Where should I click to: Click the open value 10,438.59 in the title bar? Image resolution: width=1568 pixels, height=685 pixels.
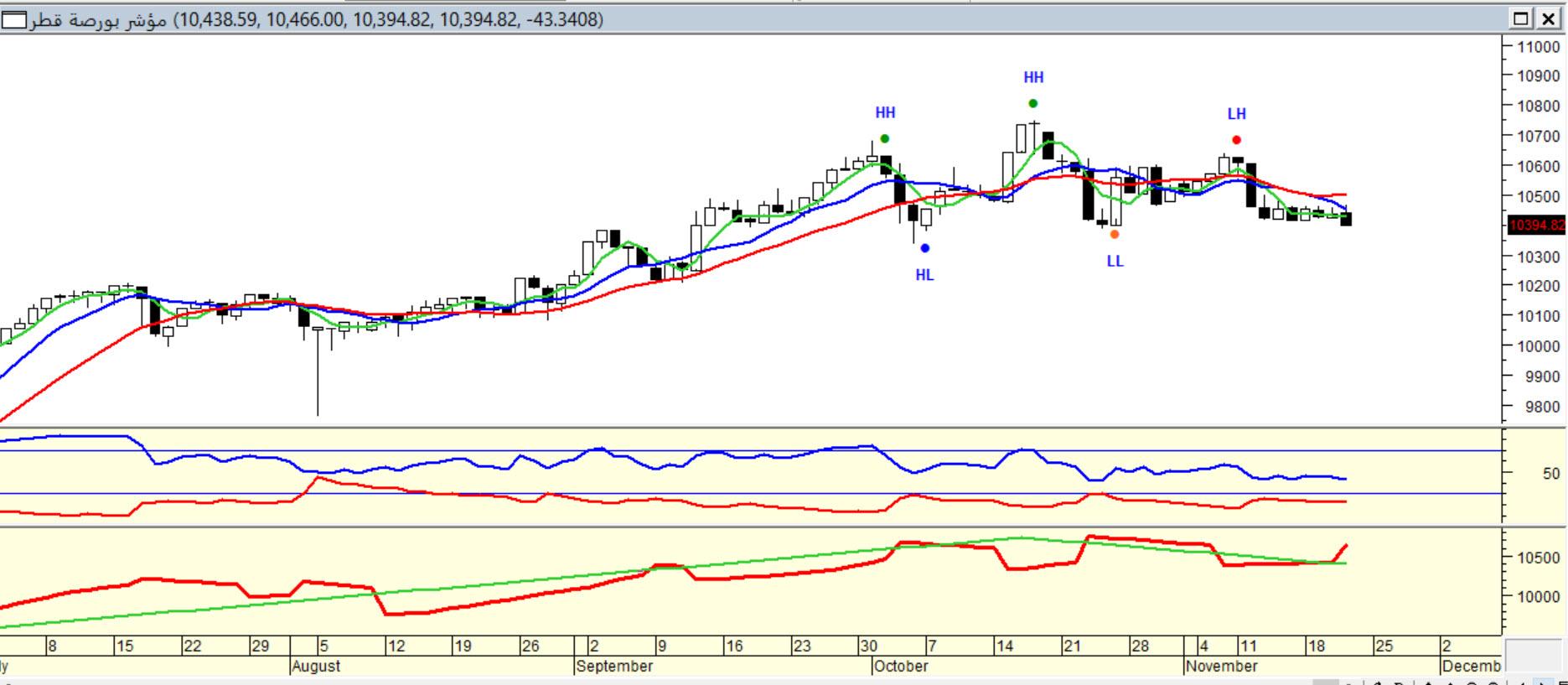click(217, 19)
